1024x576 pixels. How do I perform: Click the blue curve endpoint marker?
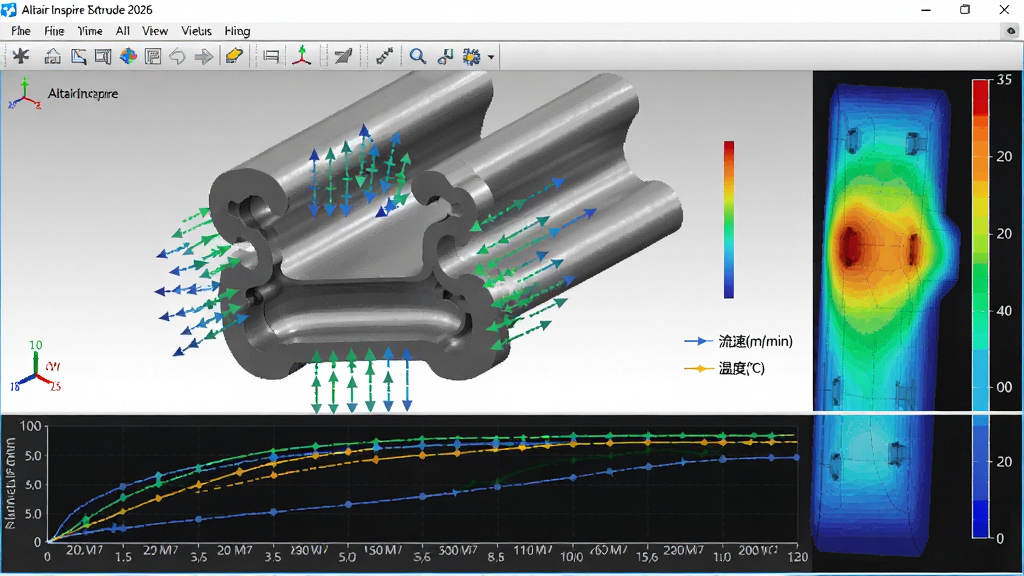pos(797,458)
